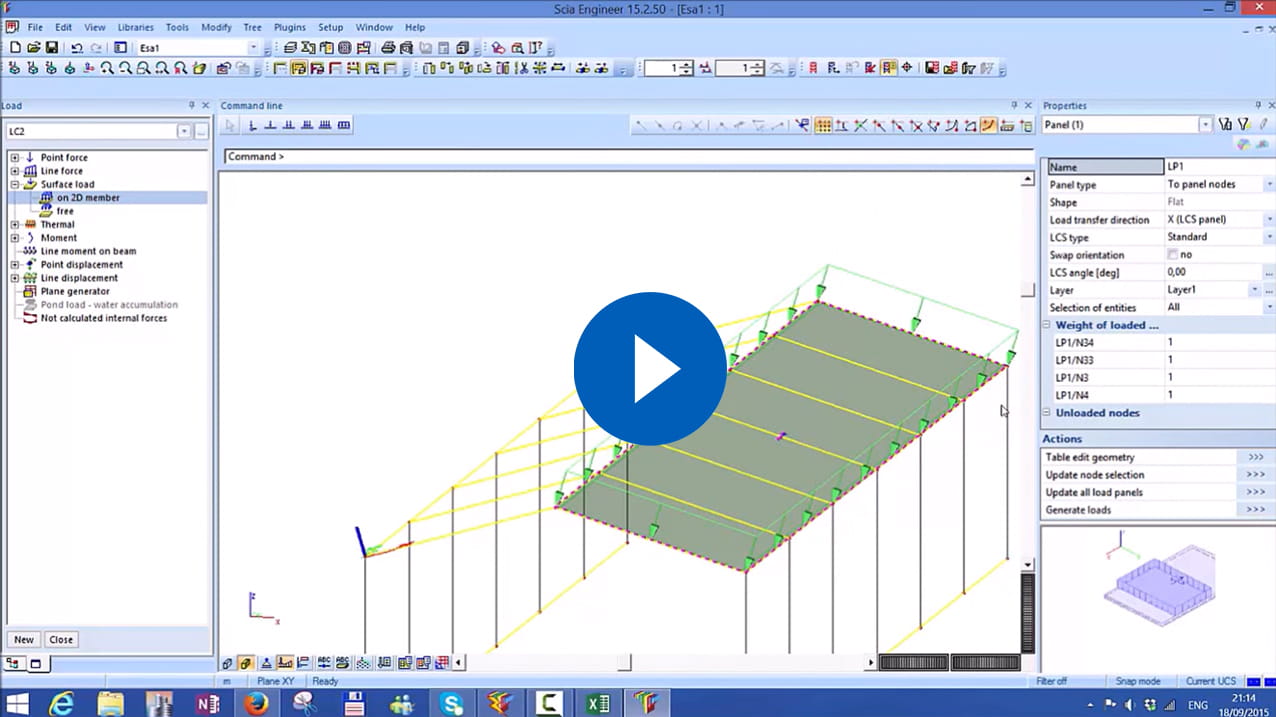Run Table edit geometry action
The image size is (1276, 717).
coord(1158,457)
